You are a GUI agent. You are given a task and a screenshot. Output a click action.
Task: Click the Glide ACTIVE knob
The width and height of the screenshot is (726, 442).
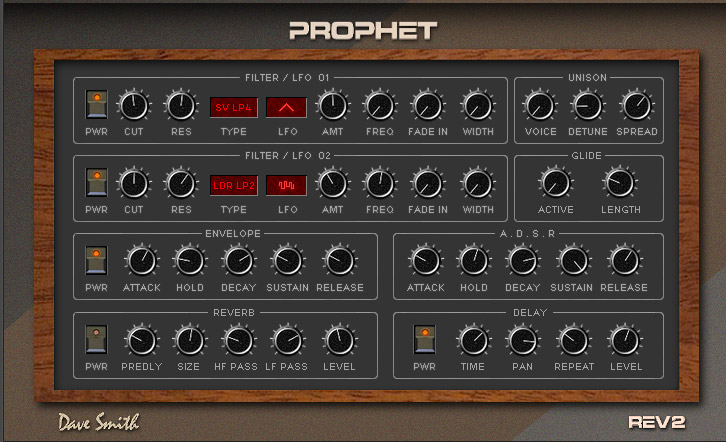tap(555, 183)
